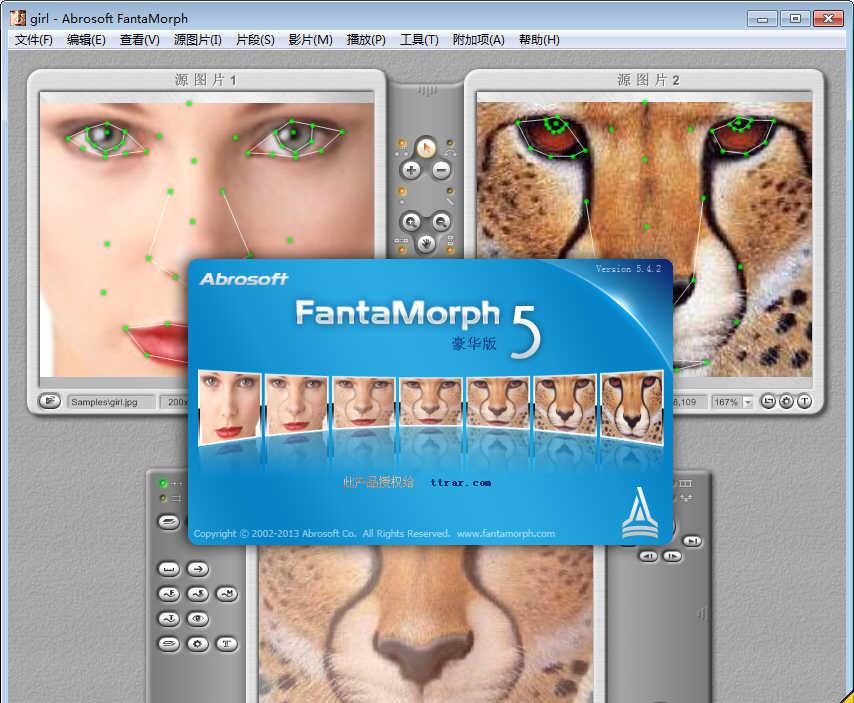The image size is (854, 703).
Task: Jump to last frame playback button
Action: coord(692,541)
